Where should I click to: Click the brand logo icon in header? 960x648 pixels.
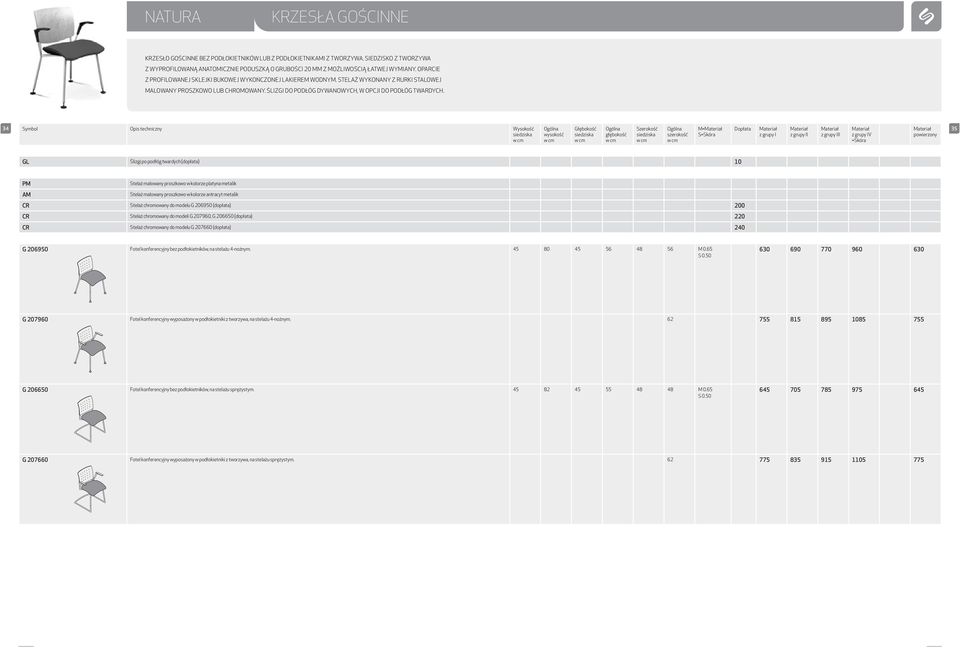point(926,17)
